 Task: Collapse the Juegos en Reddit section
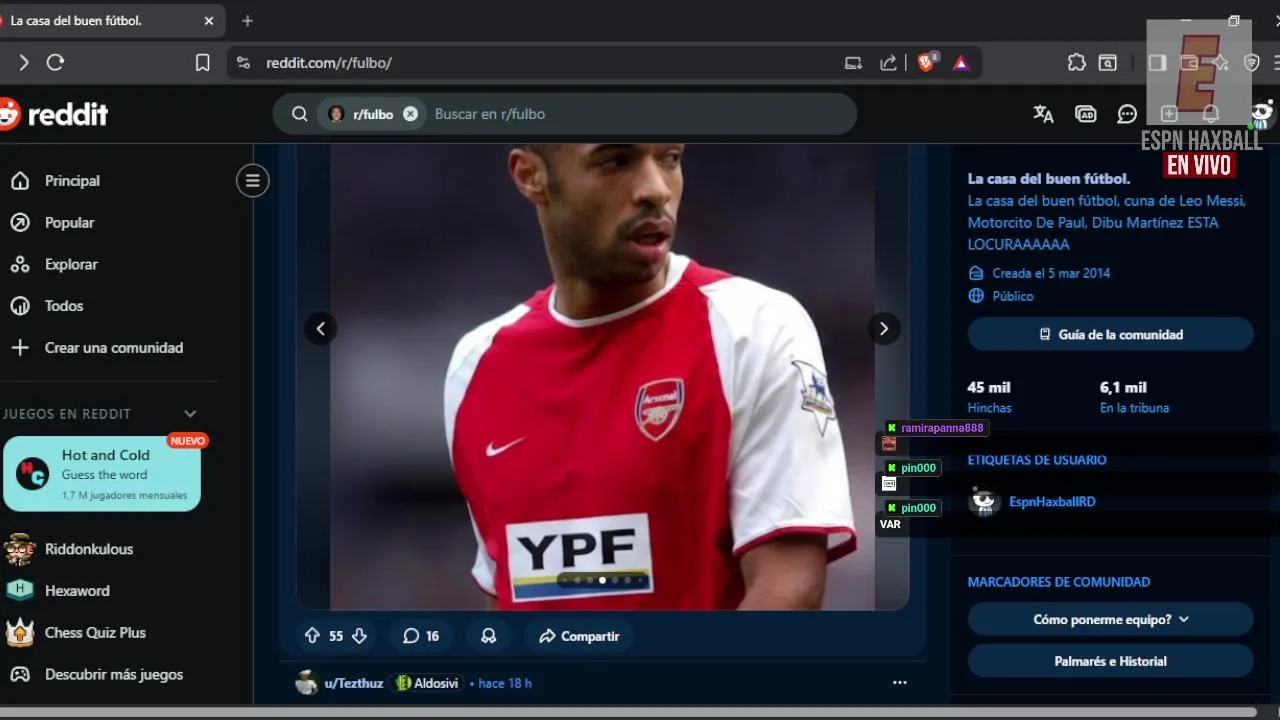coord(190,414)
